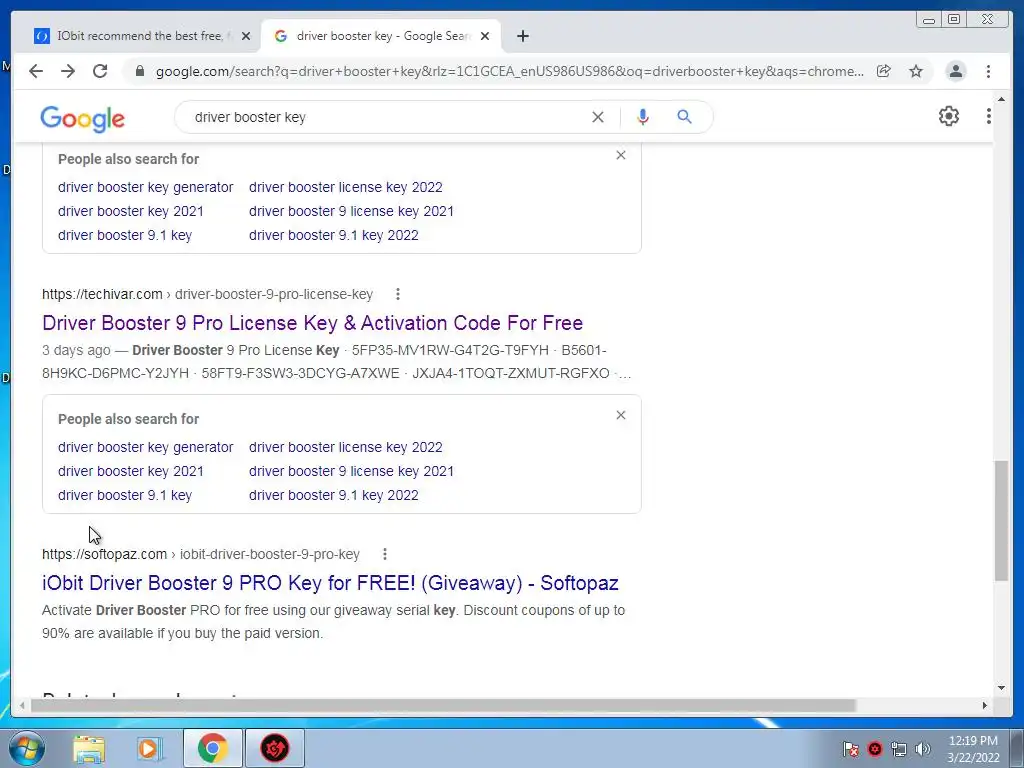
Task: Click the techivar.com result URL text
Action: (x=208, y=295)
